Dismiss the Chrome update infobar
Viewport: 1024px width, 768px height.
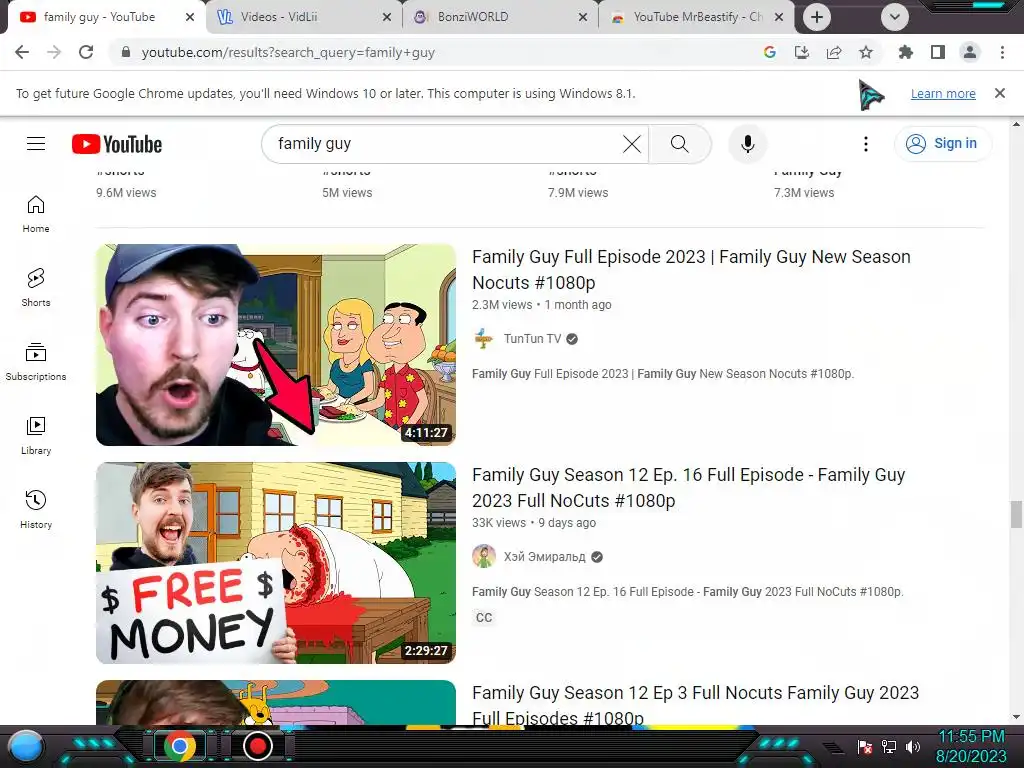coord(1000,93)
